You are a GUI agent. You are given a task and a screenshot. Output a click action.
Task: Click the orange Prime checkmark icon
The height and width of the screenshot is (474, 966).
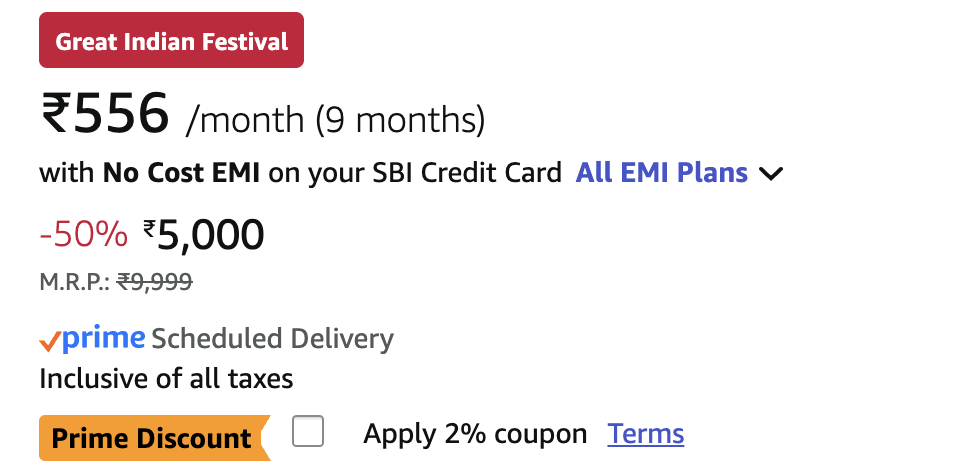(50, 342)
